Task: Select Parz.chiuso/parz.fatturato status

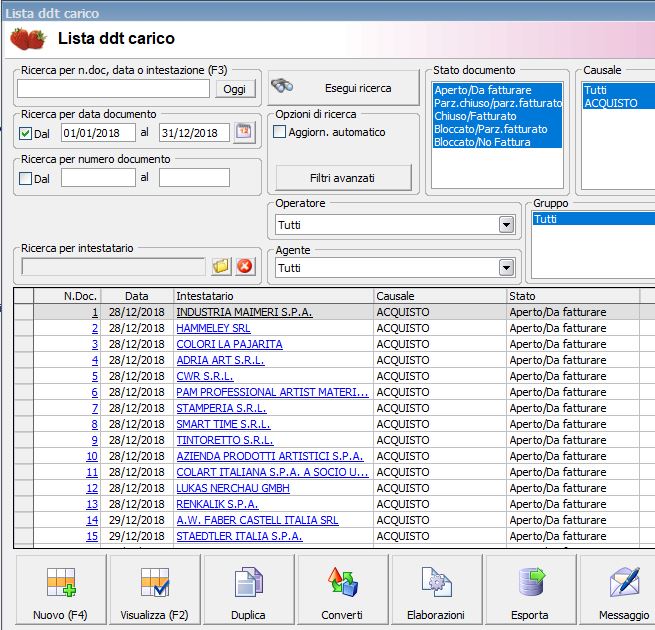Action: [497, 103]
